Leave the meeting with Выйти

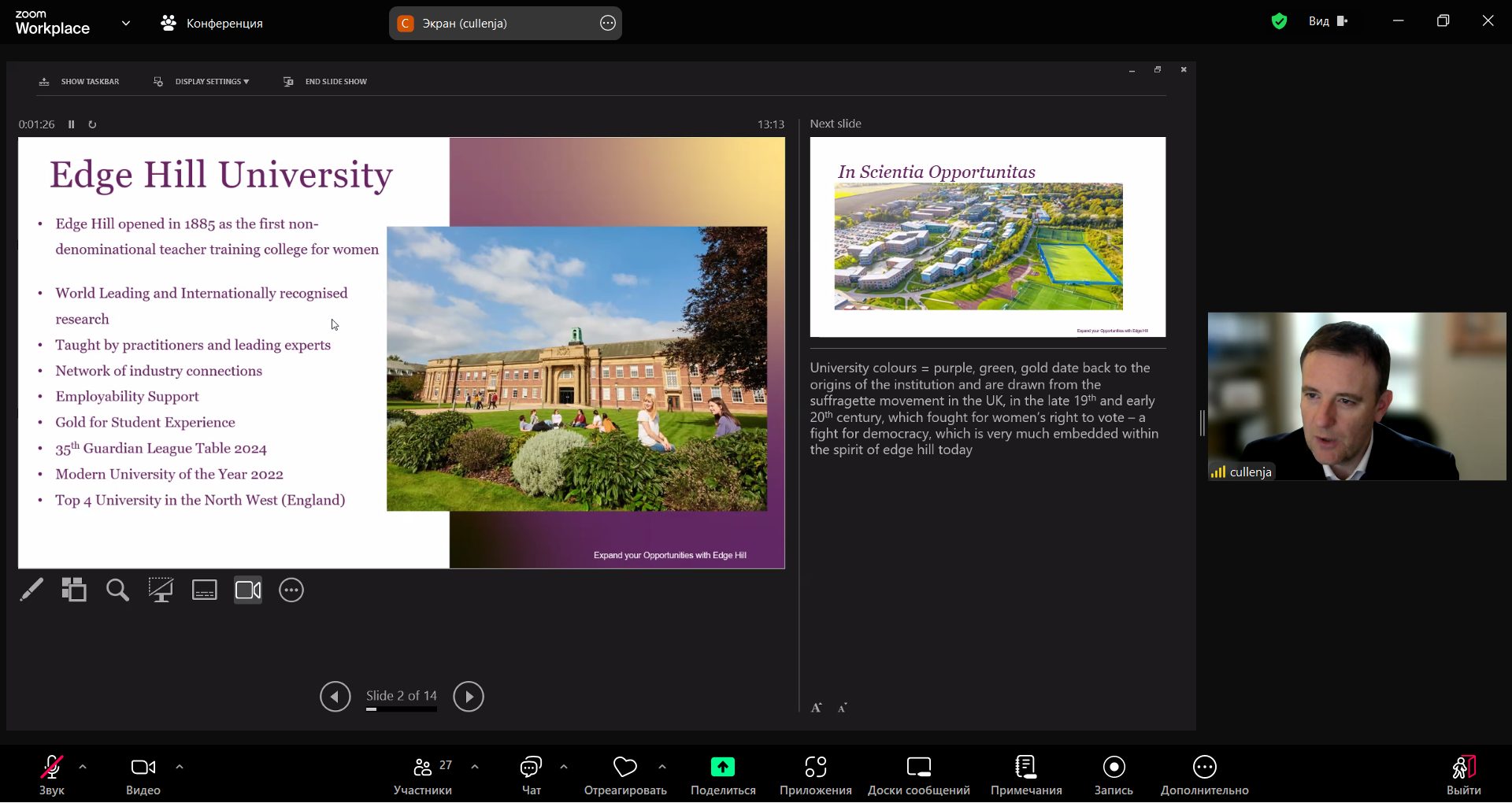tap(1464, 775)
